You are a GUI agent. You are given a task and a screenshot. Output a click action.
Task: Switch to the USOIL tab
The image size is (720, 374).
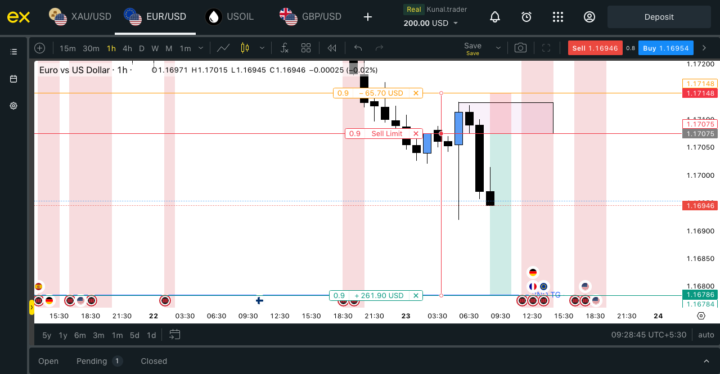coord(230,17)
